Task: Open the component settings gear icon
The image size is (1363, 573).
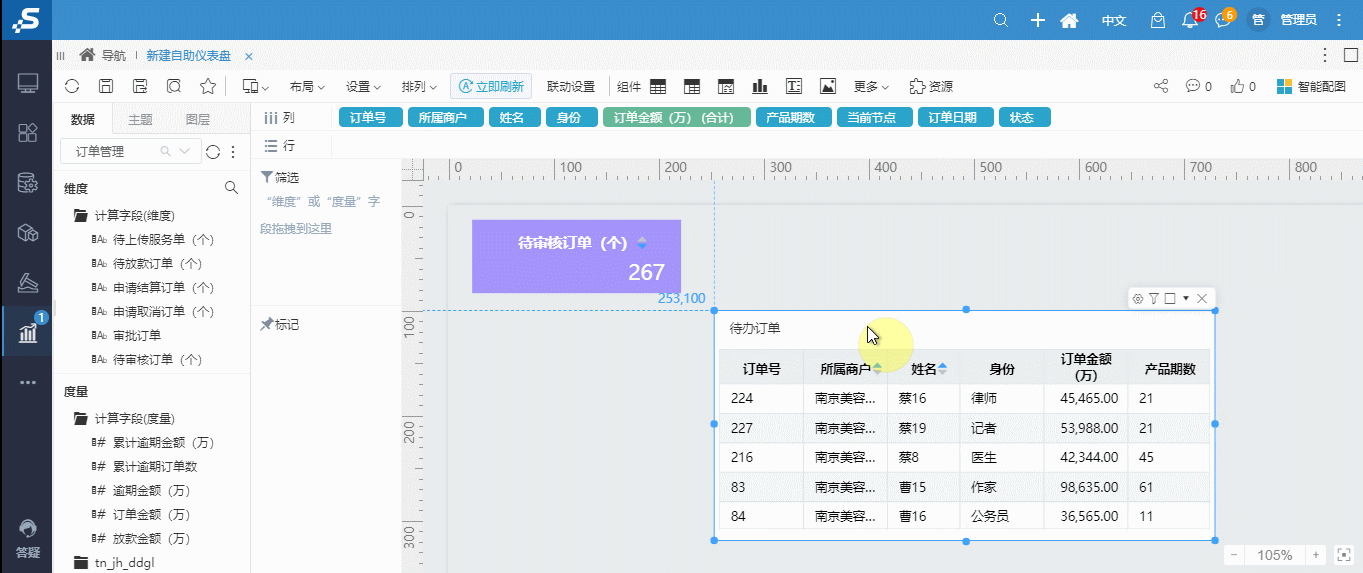Action: (x=1137, y=298)
